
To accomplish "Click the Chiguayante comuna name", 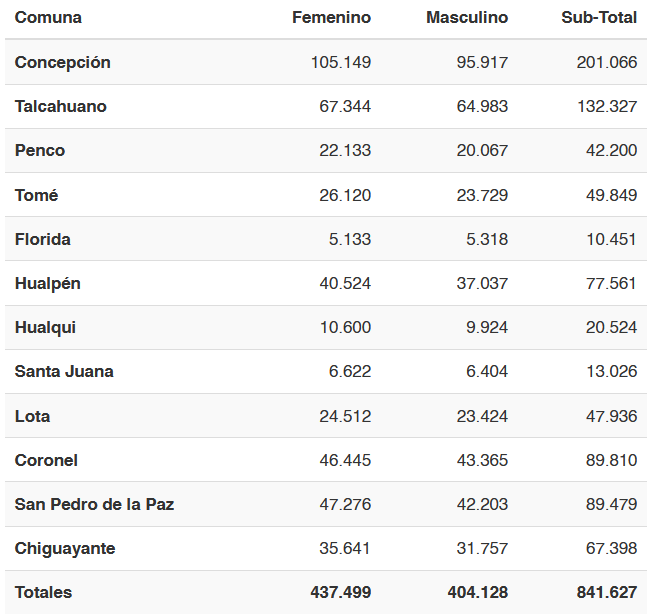I will point(65,548).
